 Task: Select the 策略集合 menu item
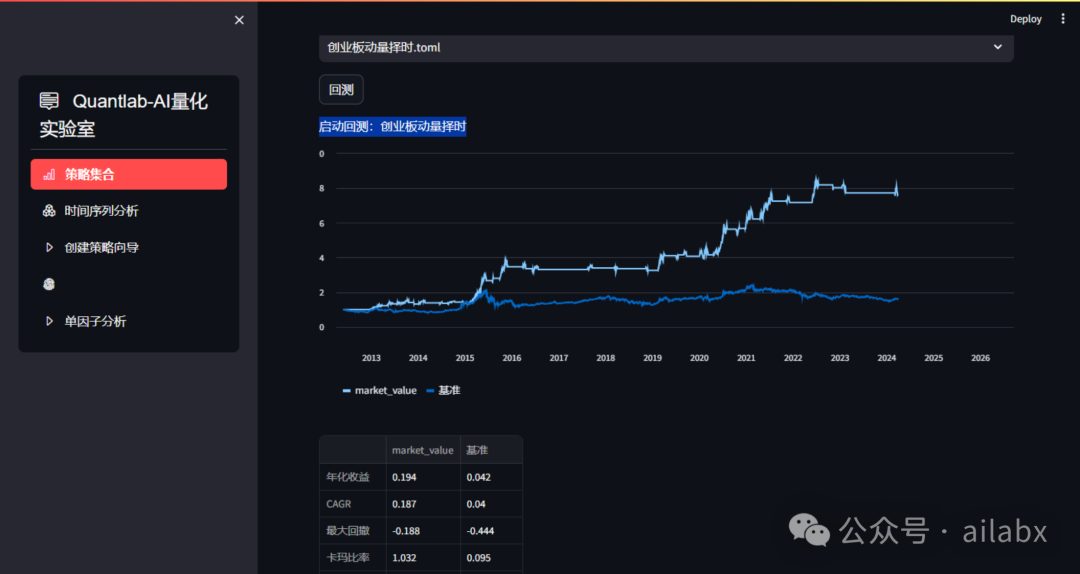pyautogui.click(x=129, y=174)
